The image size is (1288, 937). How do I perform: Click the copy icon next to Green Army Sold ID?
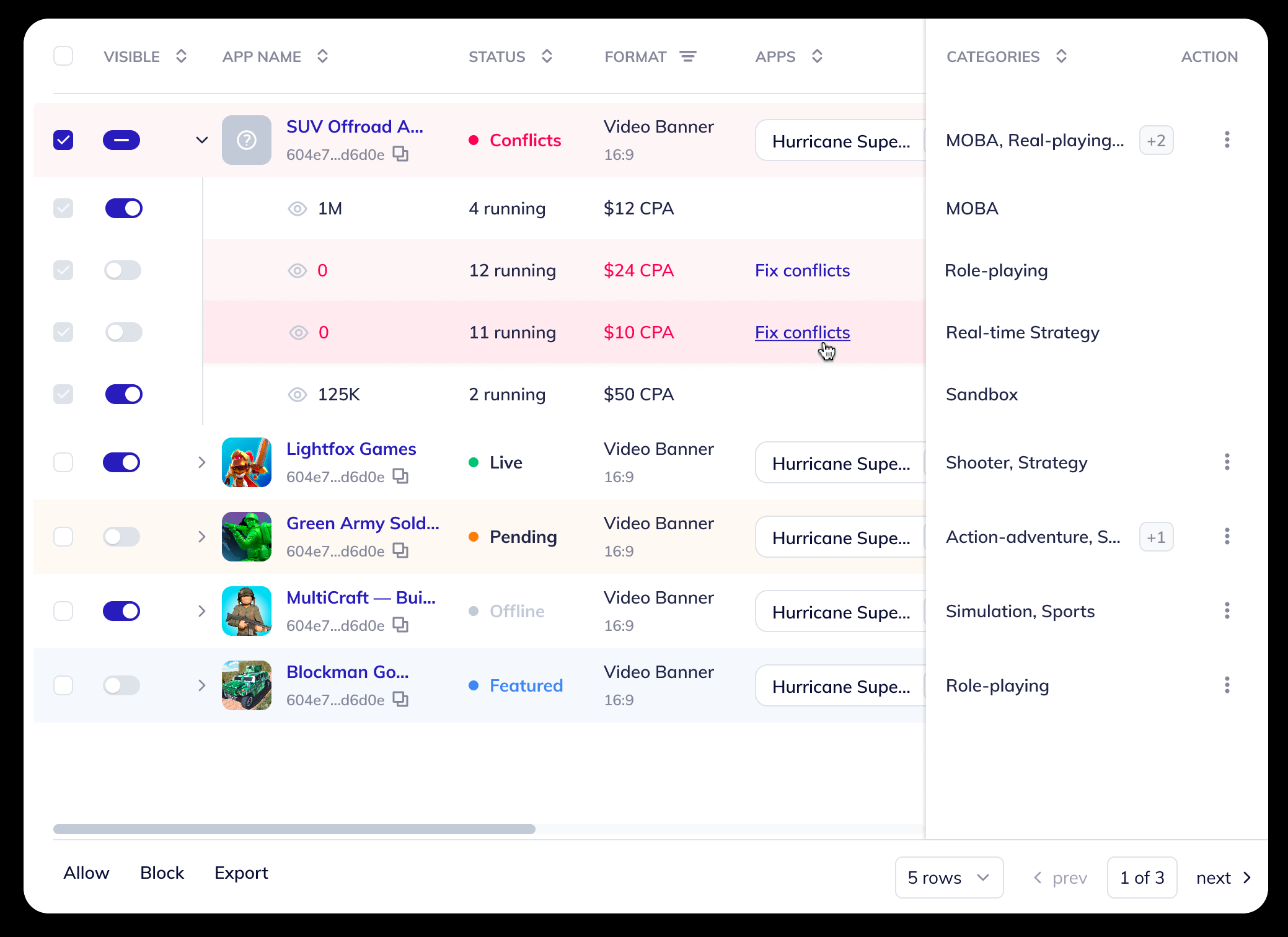click(400, 550)
